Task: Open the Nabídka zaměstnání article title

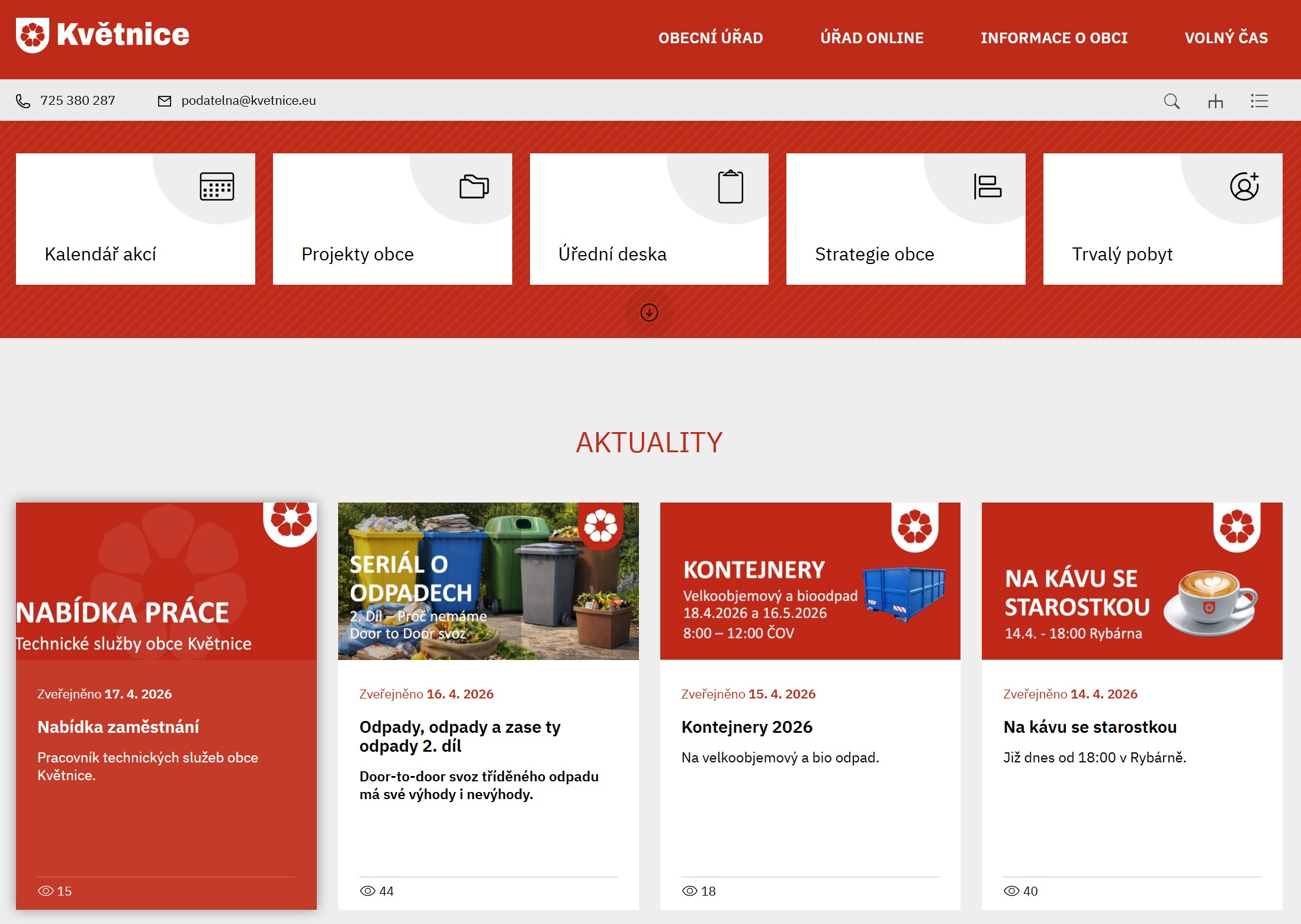Action: tap(118, 727)
